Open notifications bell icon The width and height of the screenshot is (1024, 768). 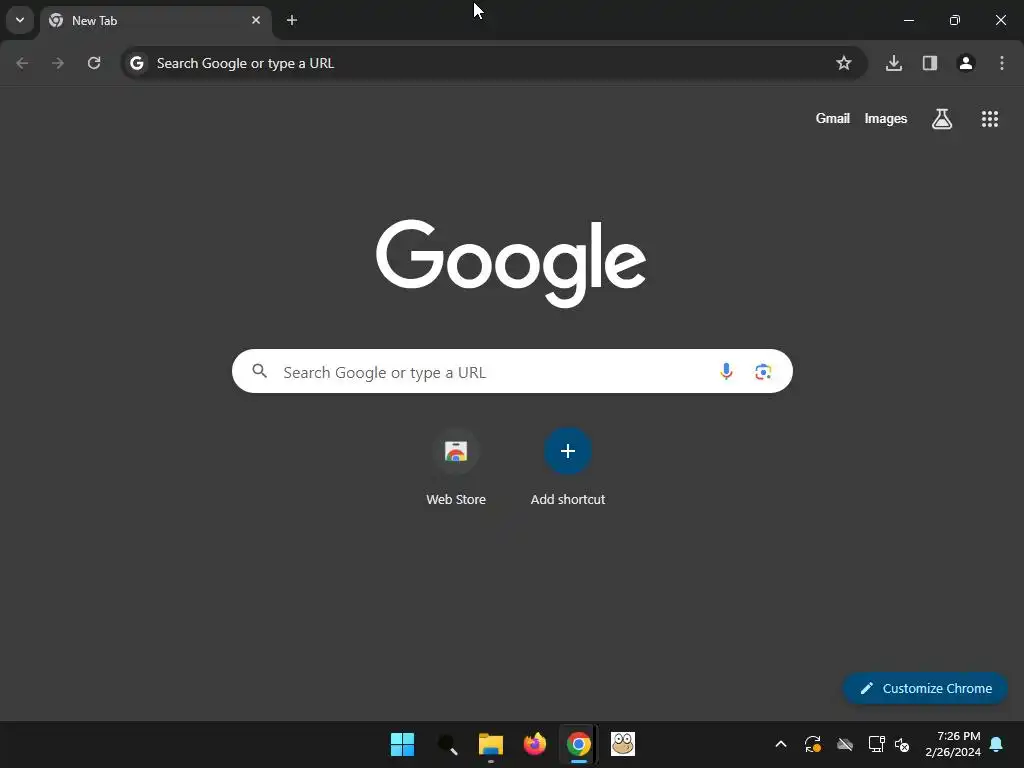point(997,744)
